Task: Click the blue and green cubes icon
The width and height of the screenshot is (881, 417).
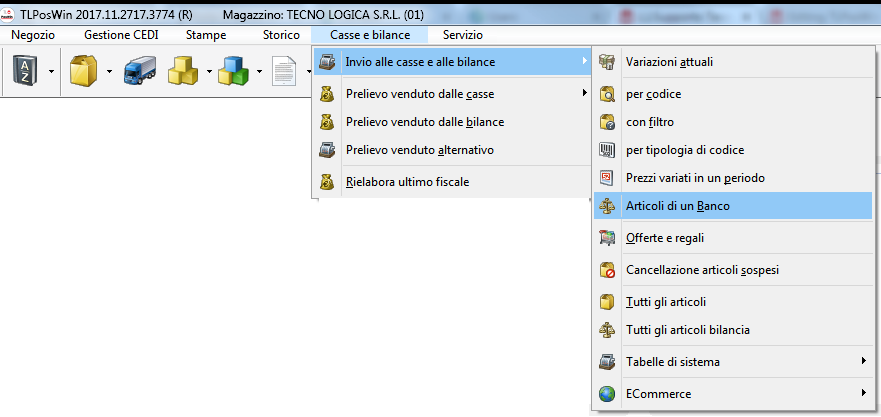Action: (234, 71)
